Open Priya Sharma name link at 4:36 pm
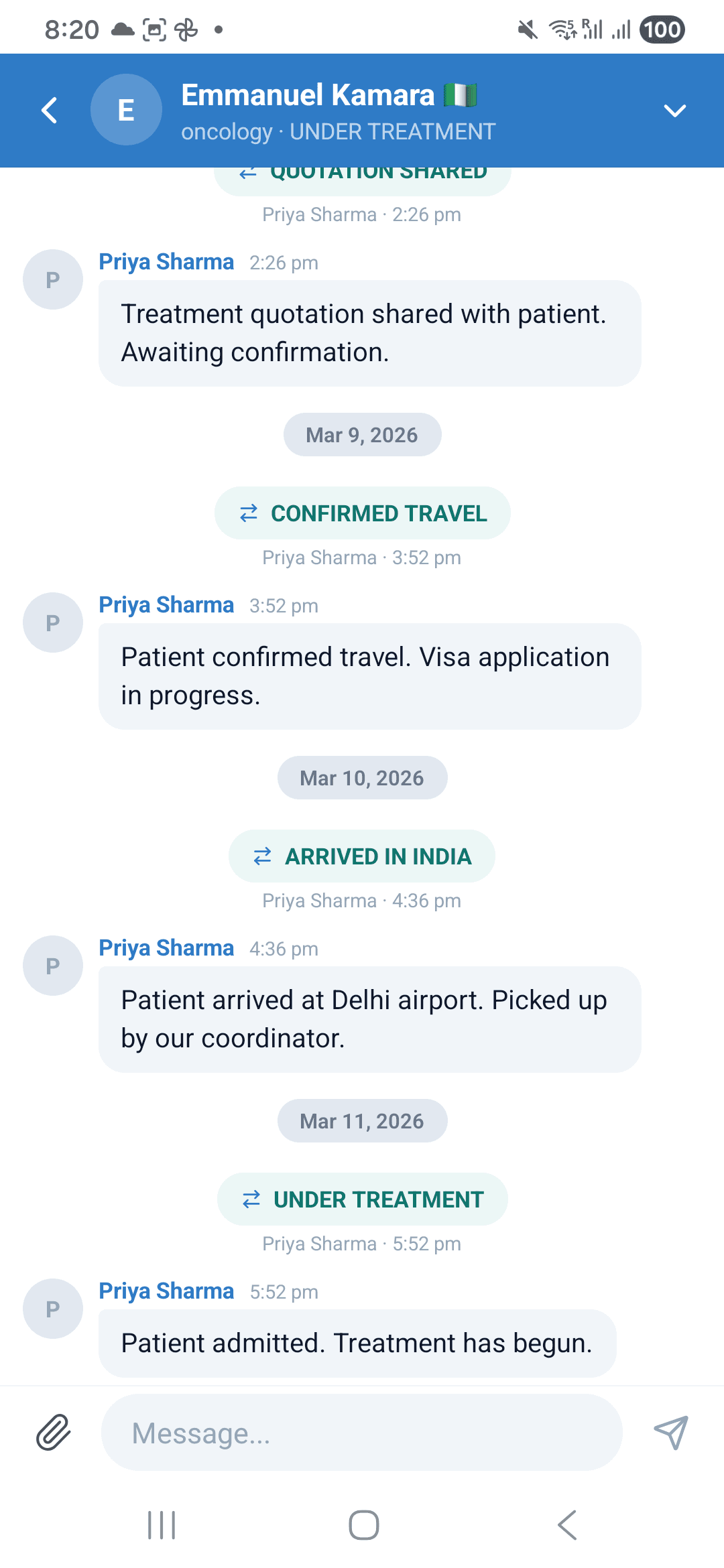The height and width of the screenshot is (1568, 724). (166, 948)
